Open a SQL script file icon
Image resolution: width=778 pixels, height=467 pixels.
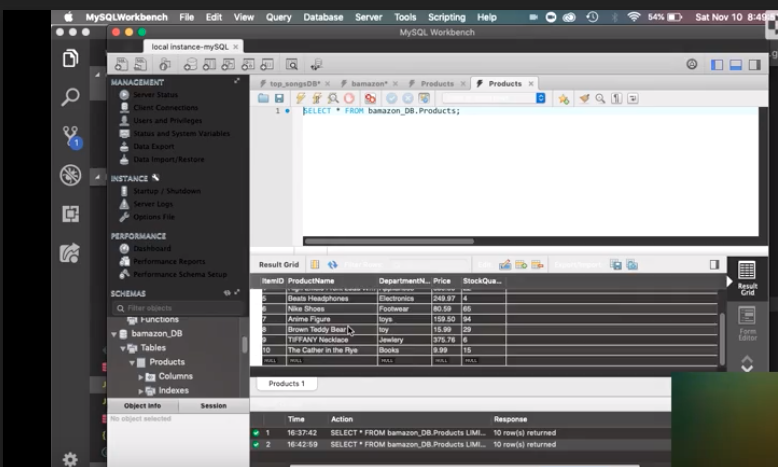[264, 99]
